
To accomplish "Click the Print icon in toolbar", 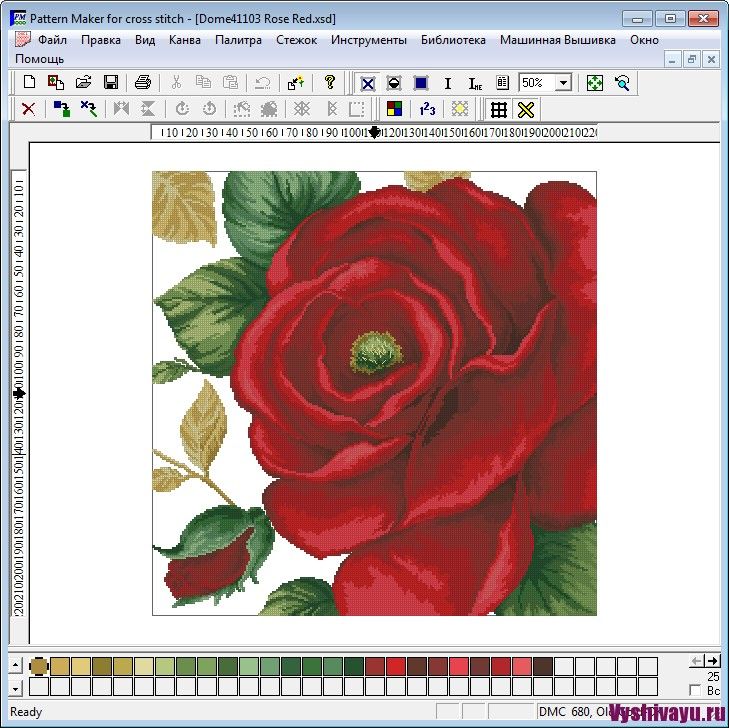I will 143,82.
